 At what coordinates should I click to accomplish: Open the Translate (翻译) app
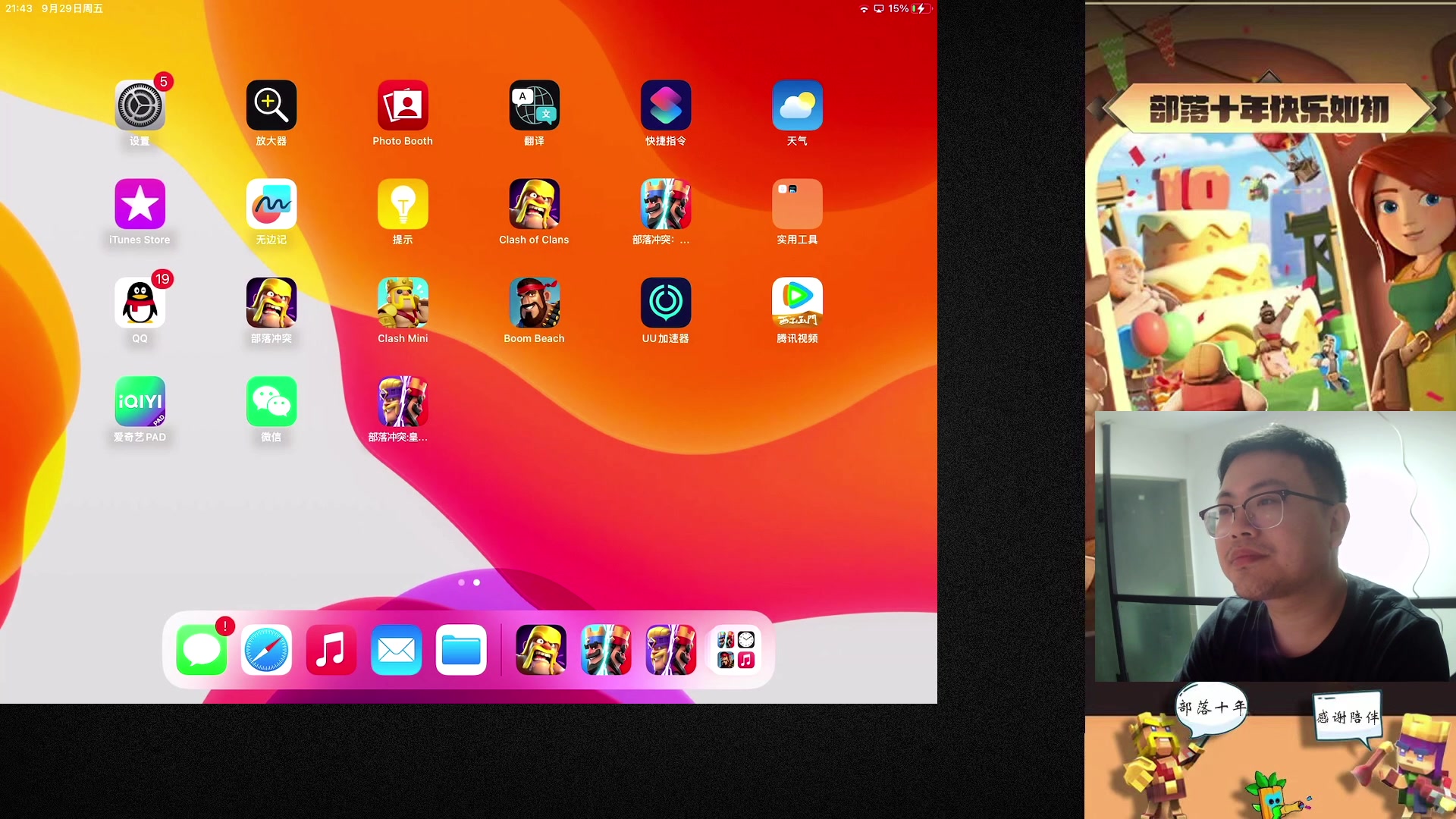click(x=534, y=105)
